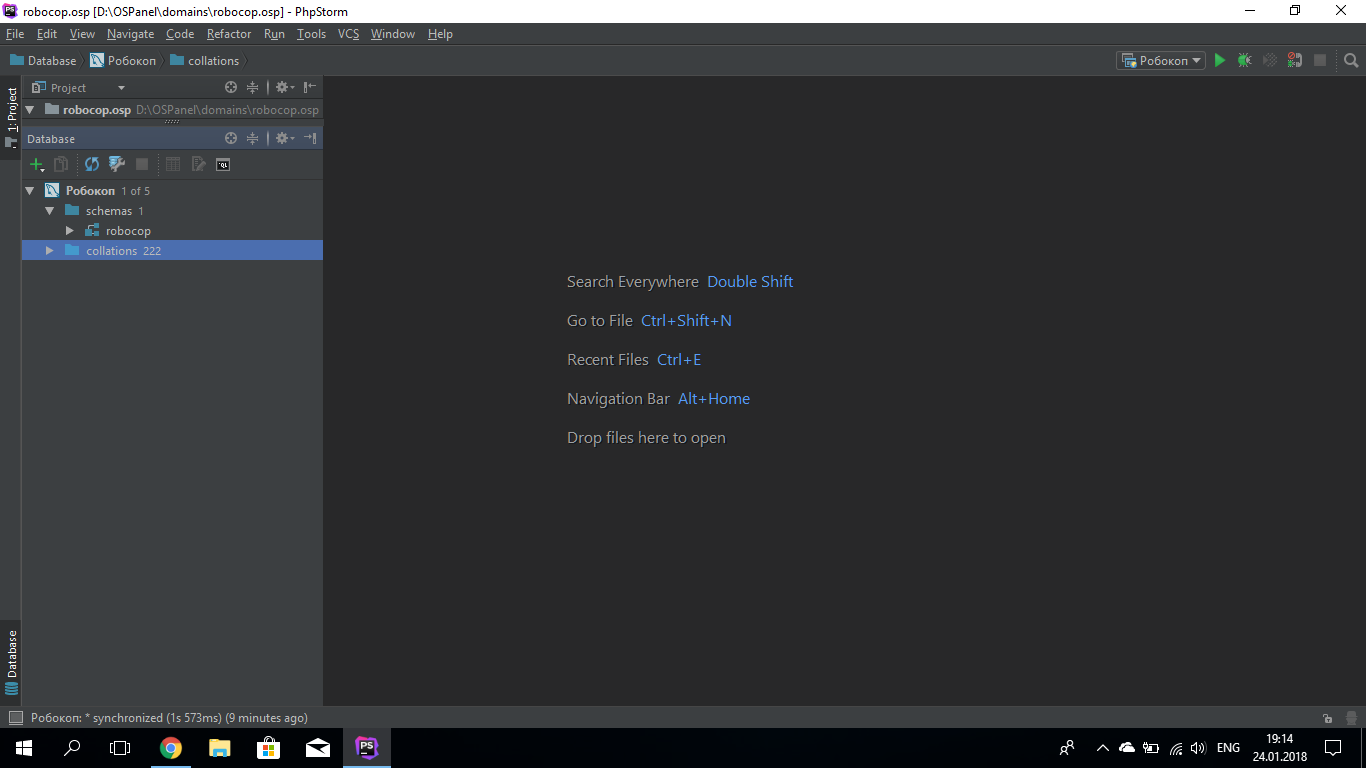
Task: Select the robocop schema row
Action: click(172, 231)
